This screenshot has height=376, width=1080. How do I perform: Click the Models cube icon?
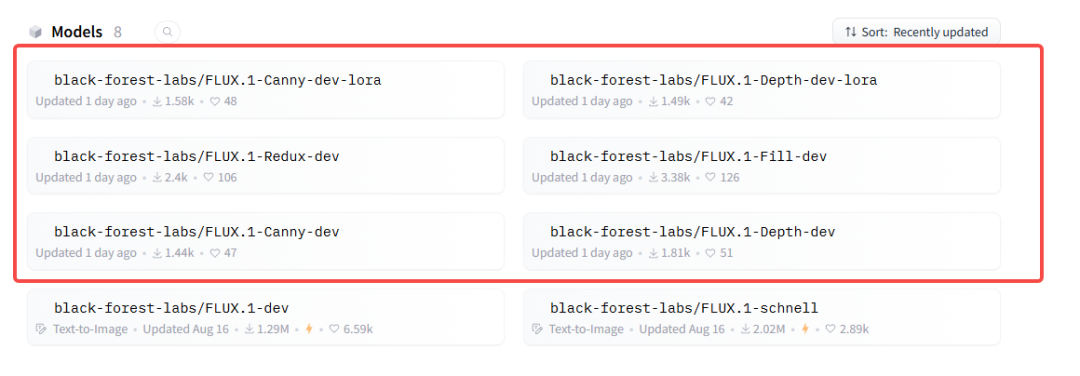click(35, 32)
